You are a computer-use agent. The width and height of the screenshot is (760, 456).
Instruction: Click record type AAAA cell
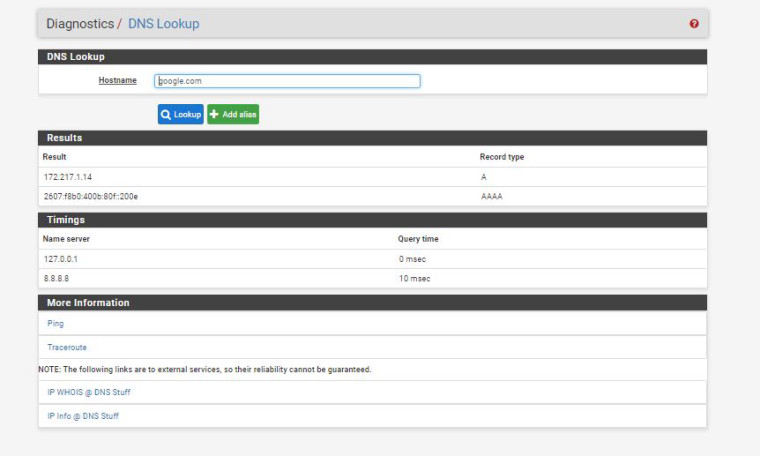(491, 196)
